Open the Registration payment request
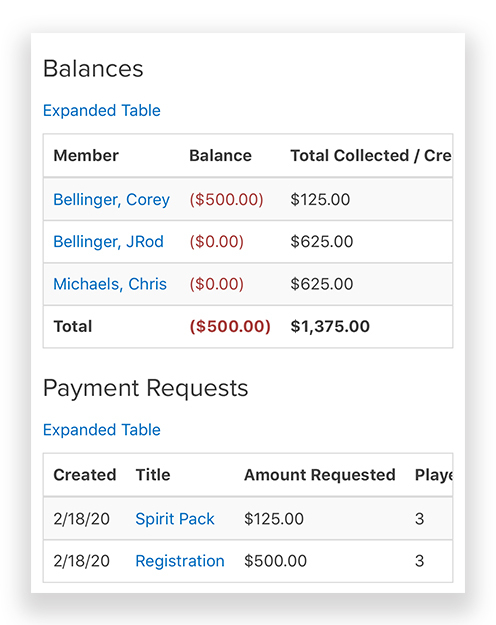 pos(180,561)
